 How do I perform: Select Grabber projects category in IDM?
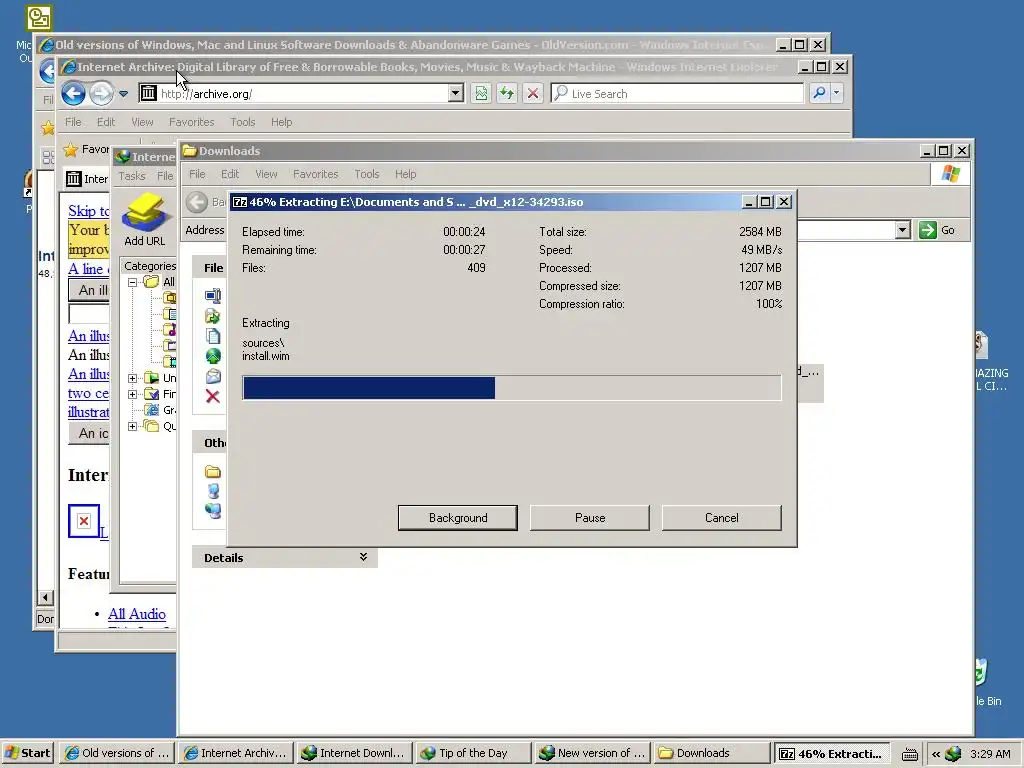[161, 410]
